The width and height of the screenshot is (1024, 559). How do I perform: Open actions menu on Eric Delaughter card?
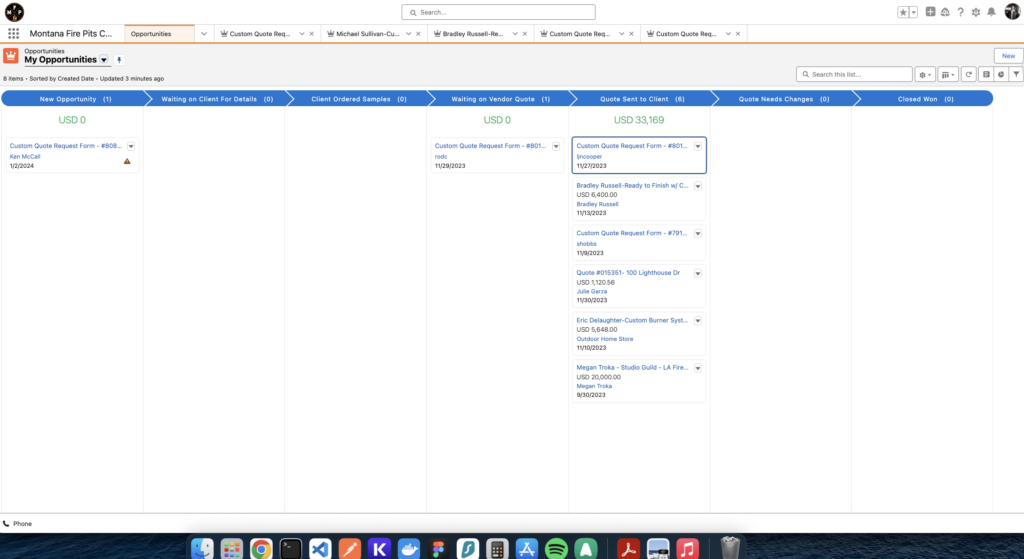pyautogui.click(x=698, y=321)
